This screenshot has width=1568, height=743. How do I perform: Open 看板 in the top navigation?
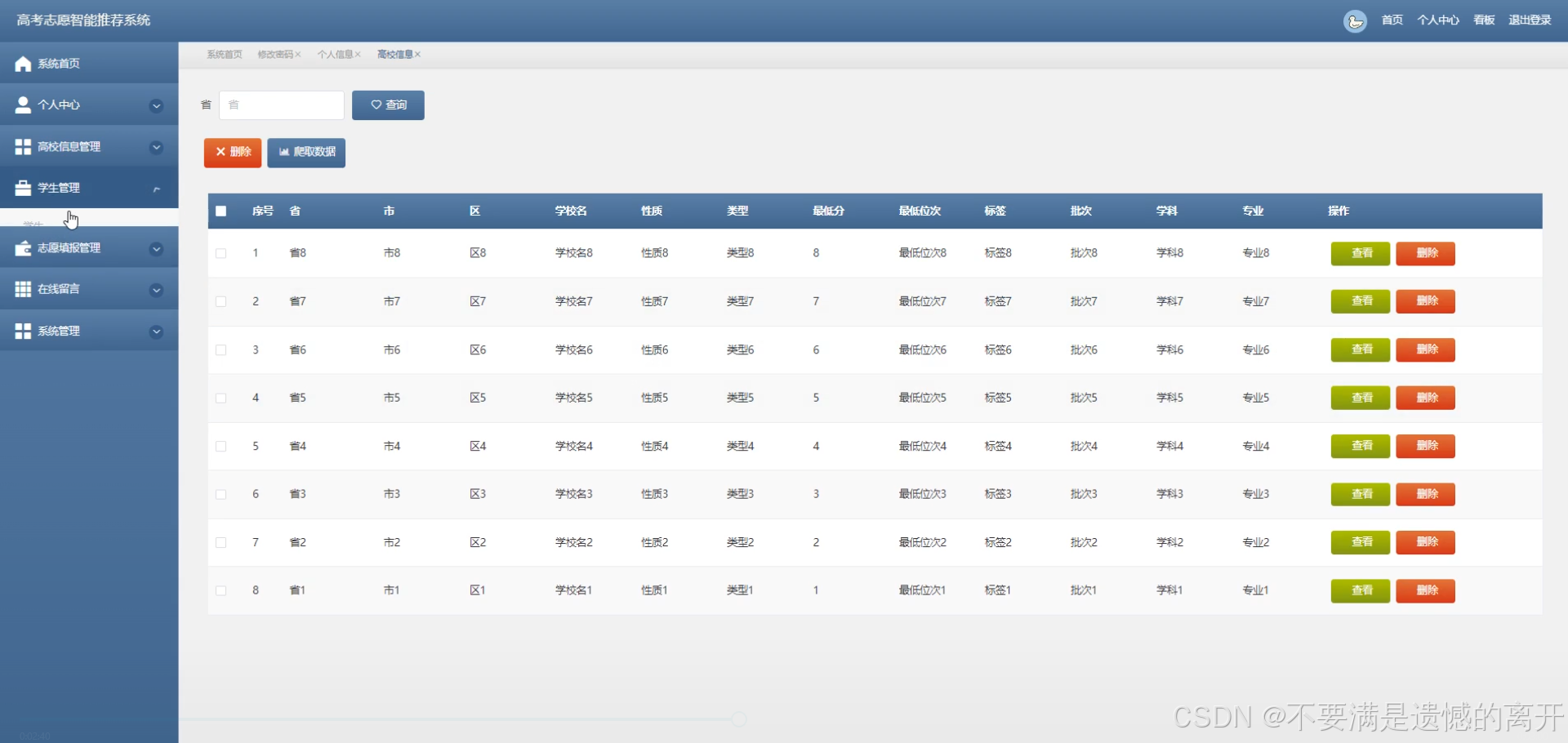[x=1484, y=20]
